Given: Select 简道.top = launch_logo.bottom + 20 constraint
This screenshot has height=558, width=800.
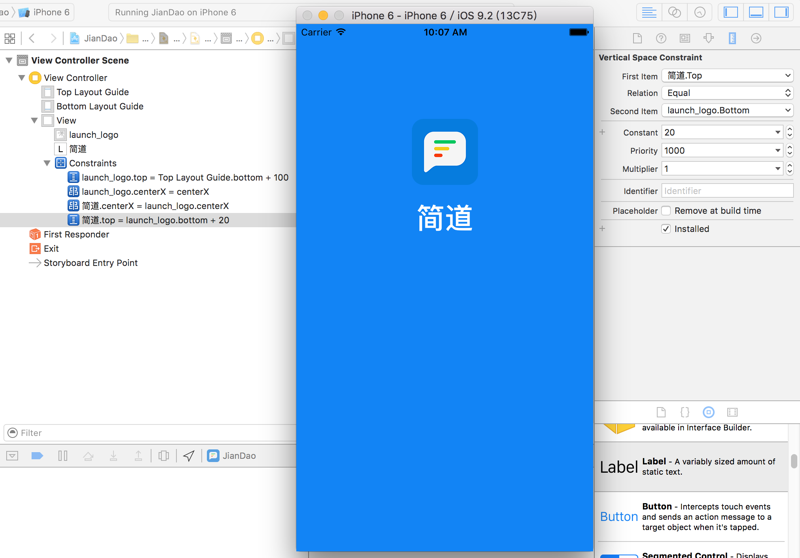Looking at the screenshot, I should tap(148, 220).
